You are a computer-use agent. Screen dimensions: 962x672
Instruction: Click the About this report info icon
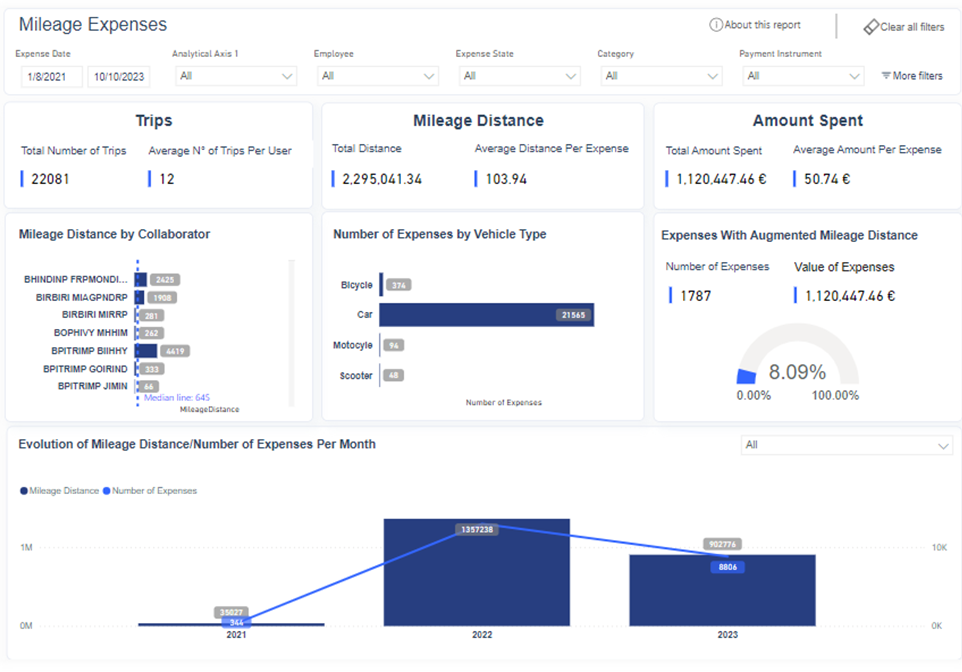click(716, 25)
